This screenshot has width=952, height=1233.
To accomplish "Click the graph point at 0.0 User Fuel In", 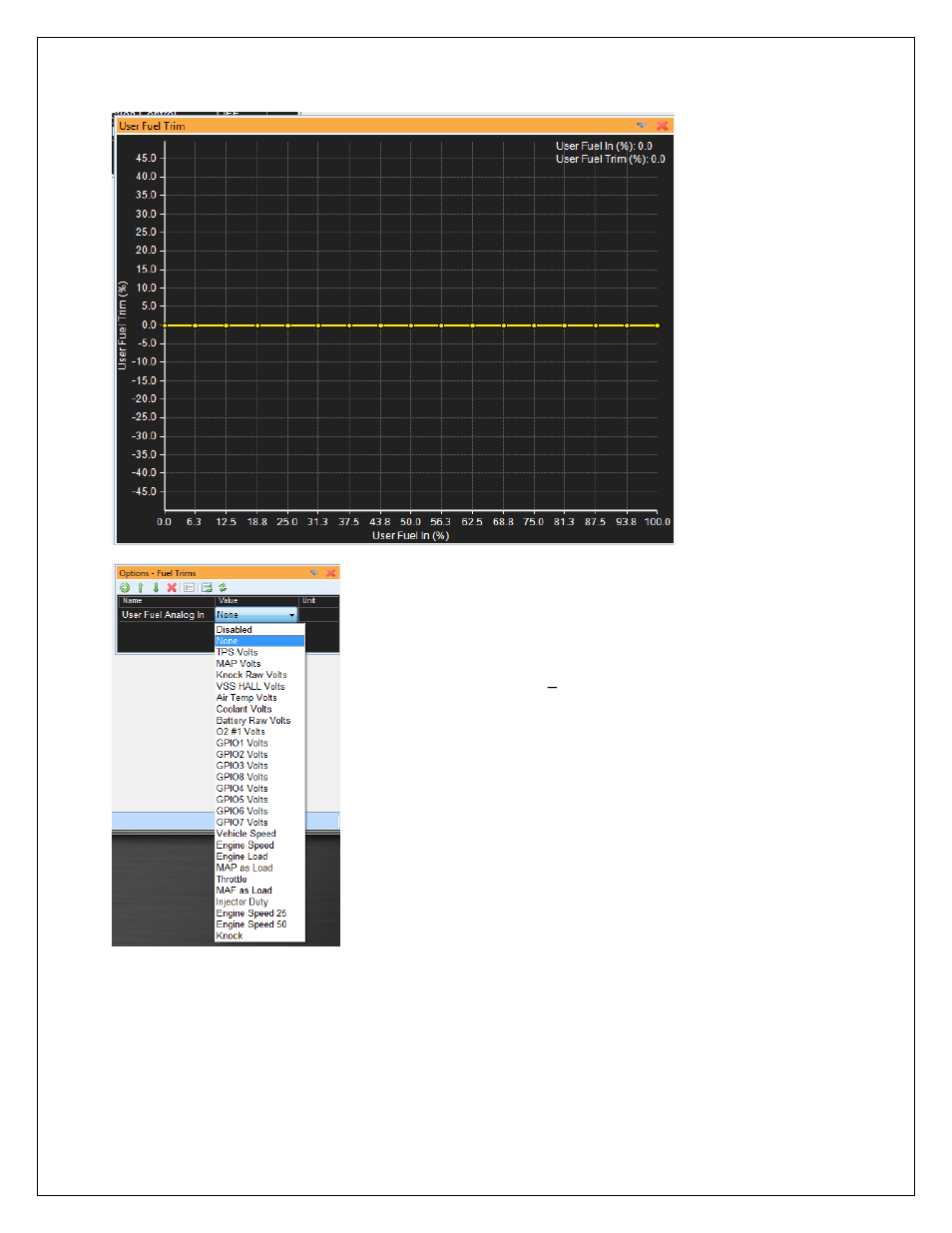I will click(165, 325).
